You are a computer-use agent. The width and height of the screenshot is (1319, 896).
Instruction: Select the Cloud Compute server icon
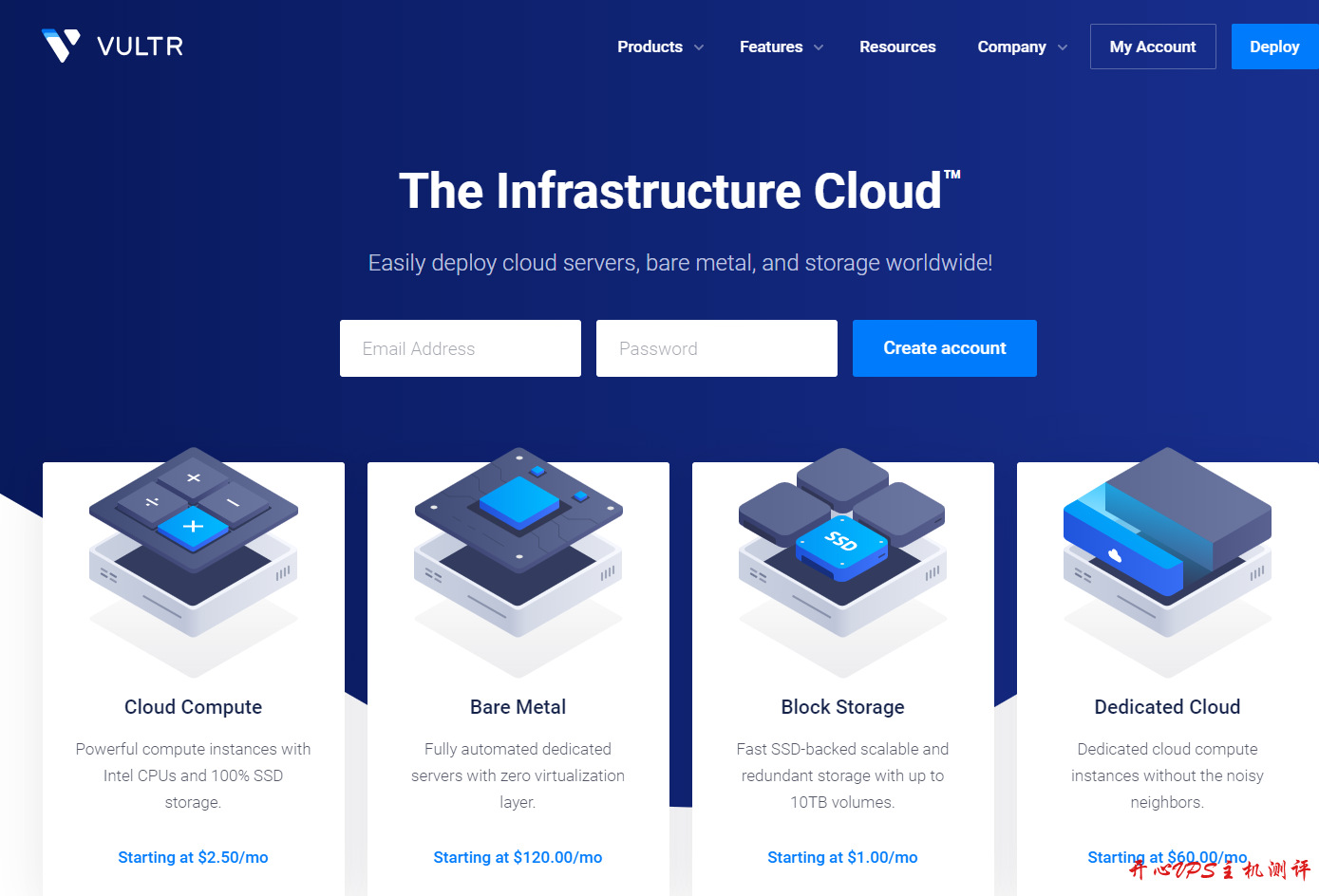(193, 560)
